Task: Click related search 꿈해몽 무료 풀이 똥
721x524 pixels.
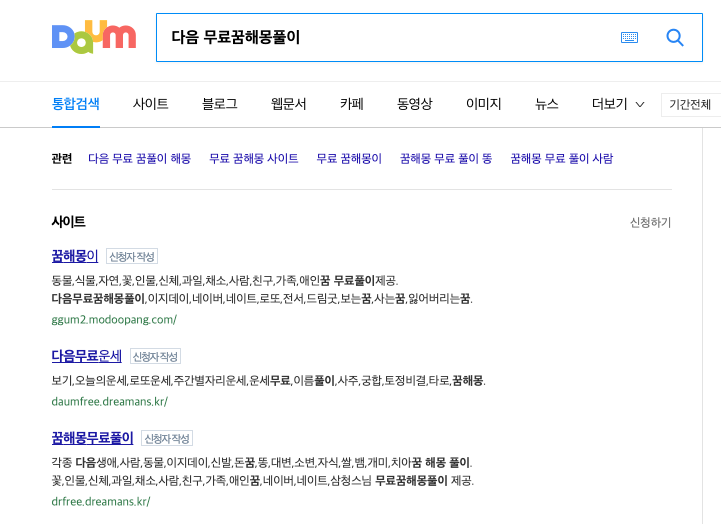Action: [x=446, y=159]
